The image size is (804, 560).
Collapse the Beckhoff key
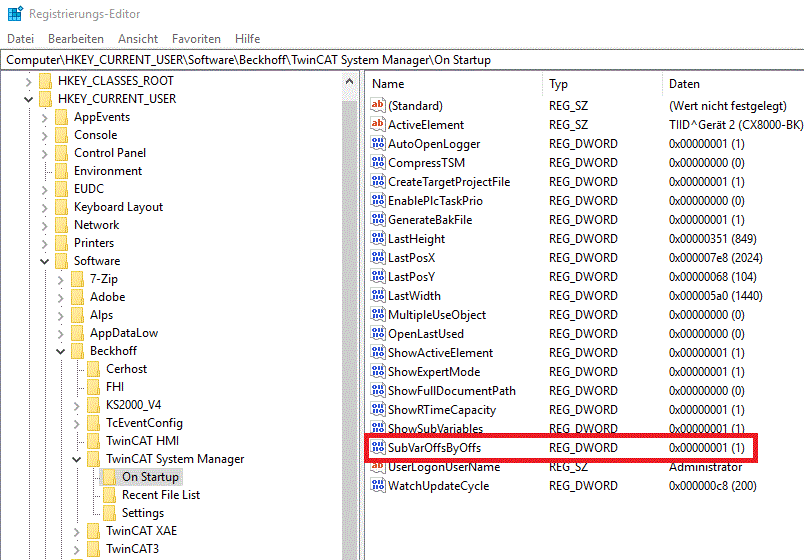click(x=61, y=351)
